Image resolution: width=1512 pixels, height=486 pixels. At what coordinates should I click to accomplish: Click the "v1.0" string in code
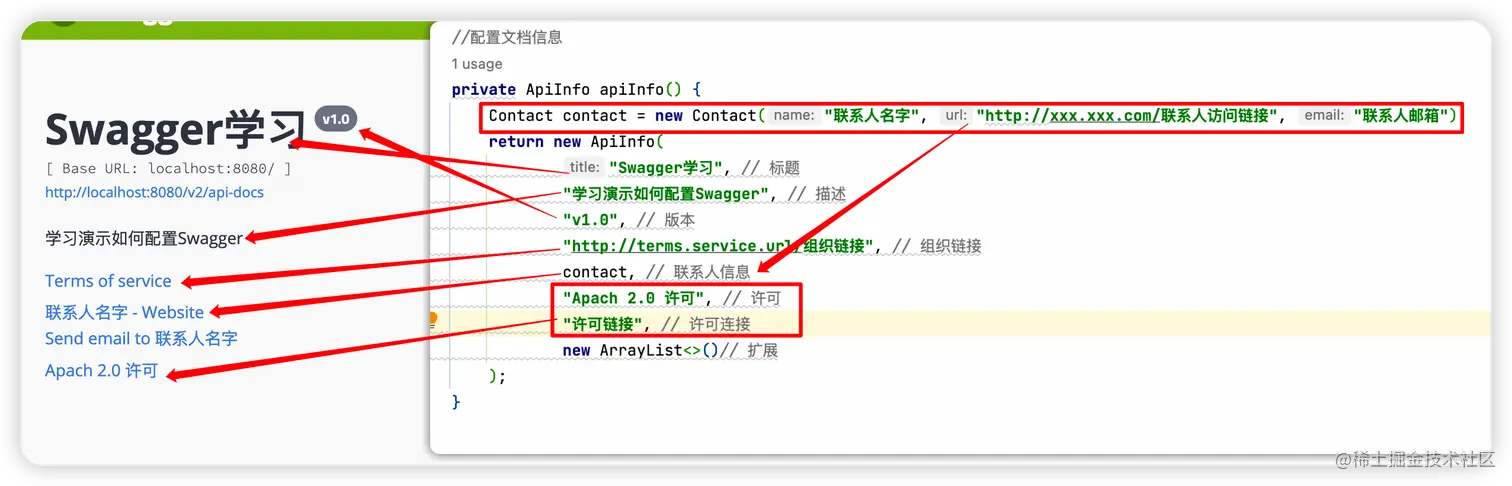(590, 220)
